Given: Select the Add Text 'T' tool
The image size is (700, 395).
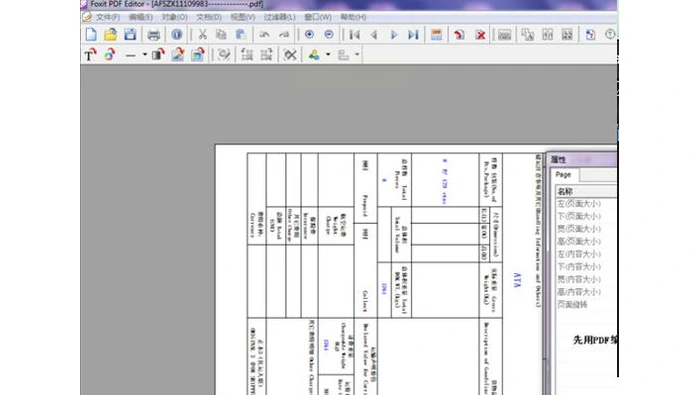Looking at the screenshot, I should tap(91, 54).
